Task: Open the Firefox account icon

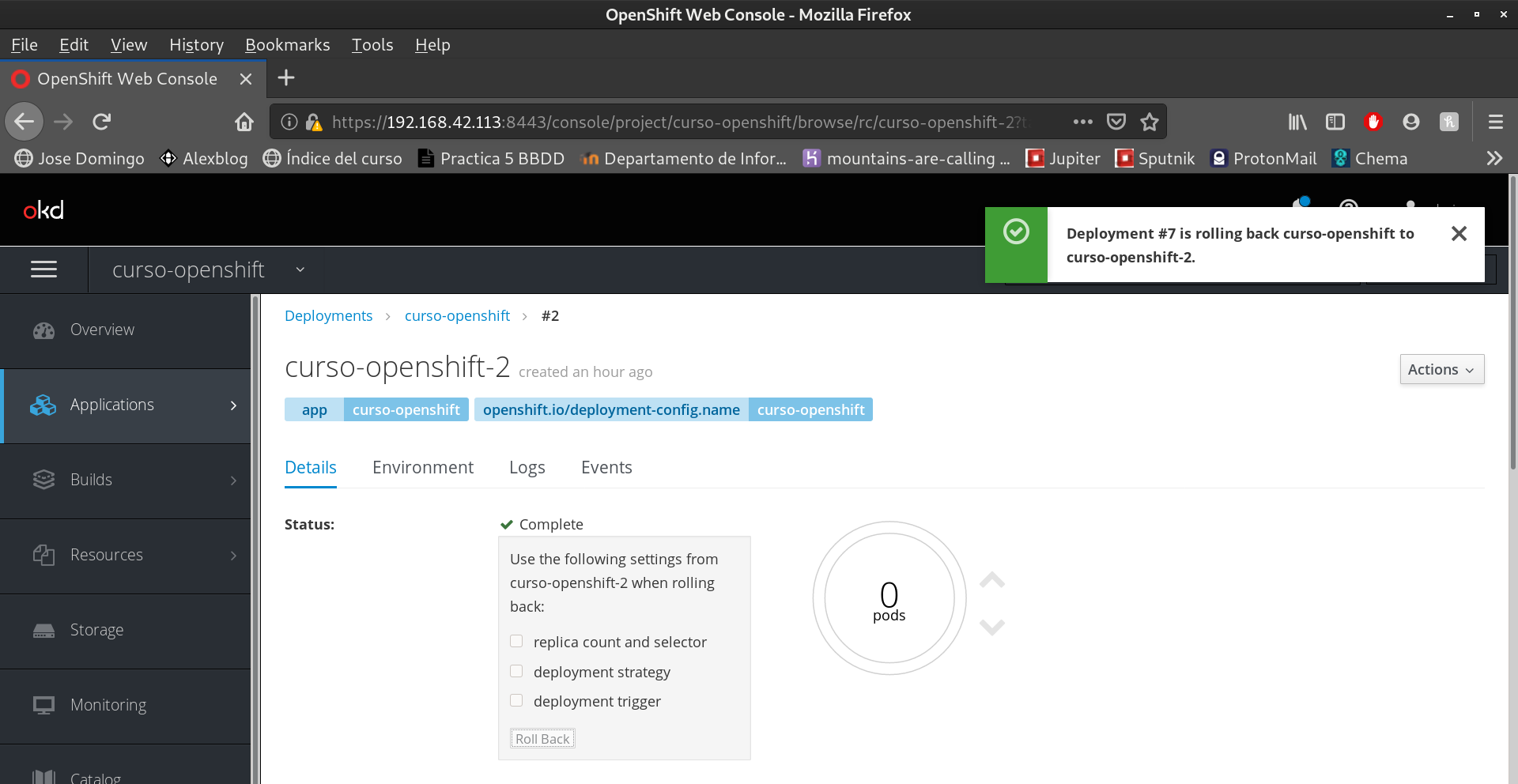Action: (1411, 122)
